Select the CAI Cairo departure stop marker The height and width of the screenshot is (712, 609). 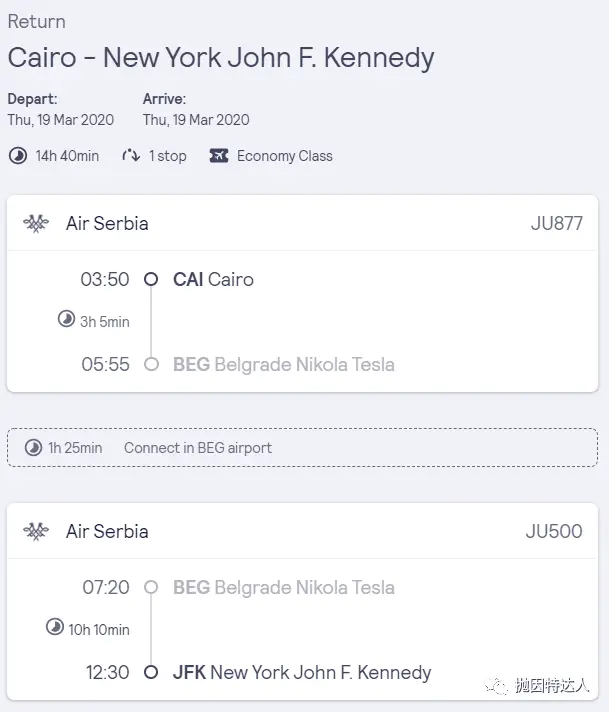(x=151, y=279)
